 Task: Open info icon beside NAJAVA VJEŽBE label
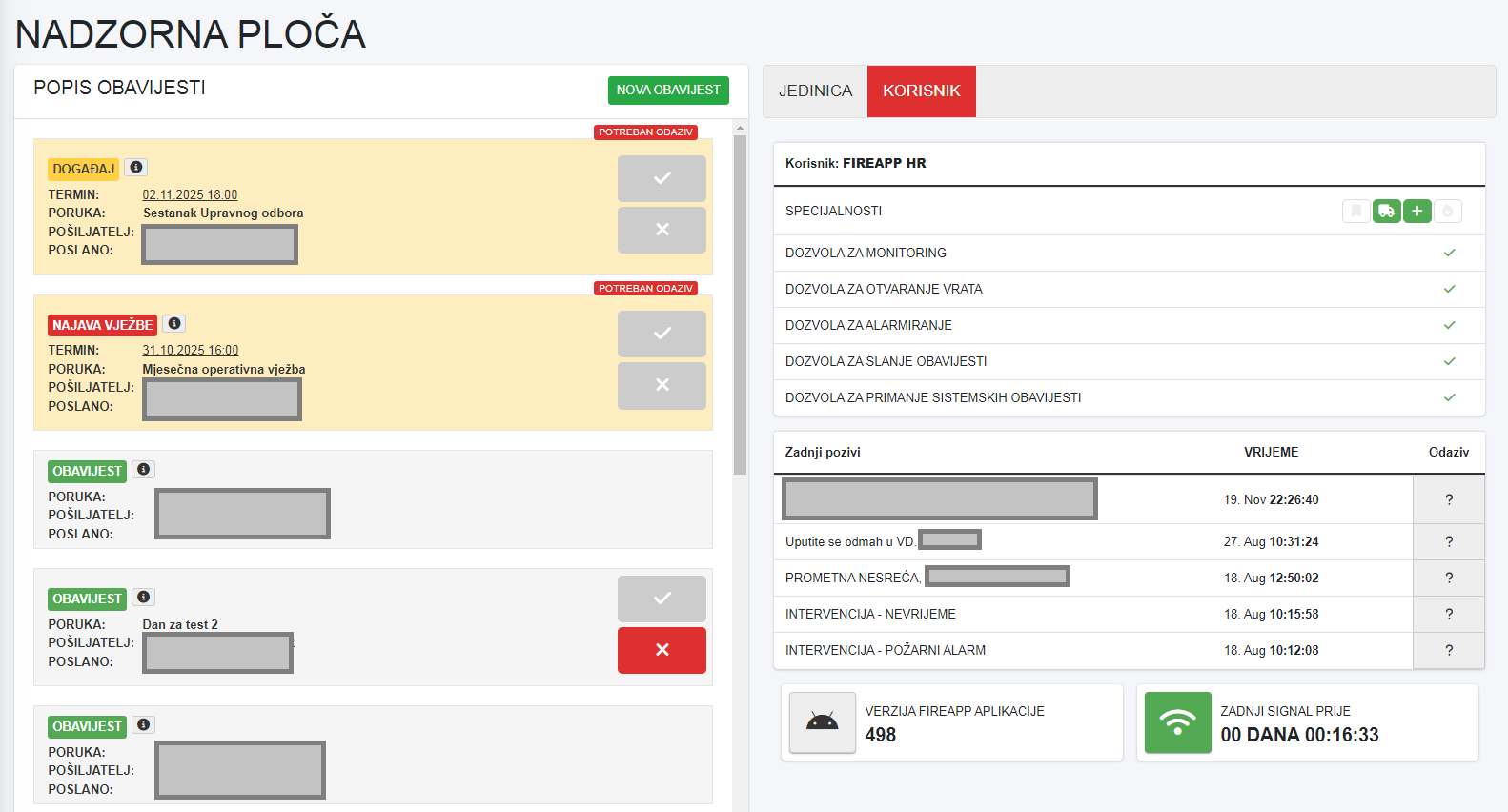(x=173, y=324)
